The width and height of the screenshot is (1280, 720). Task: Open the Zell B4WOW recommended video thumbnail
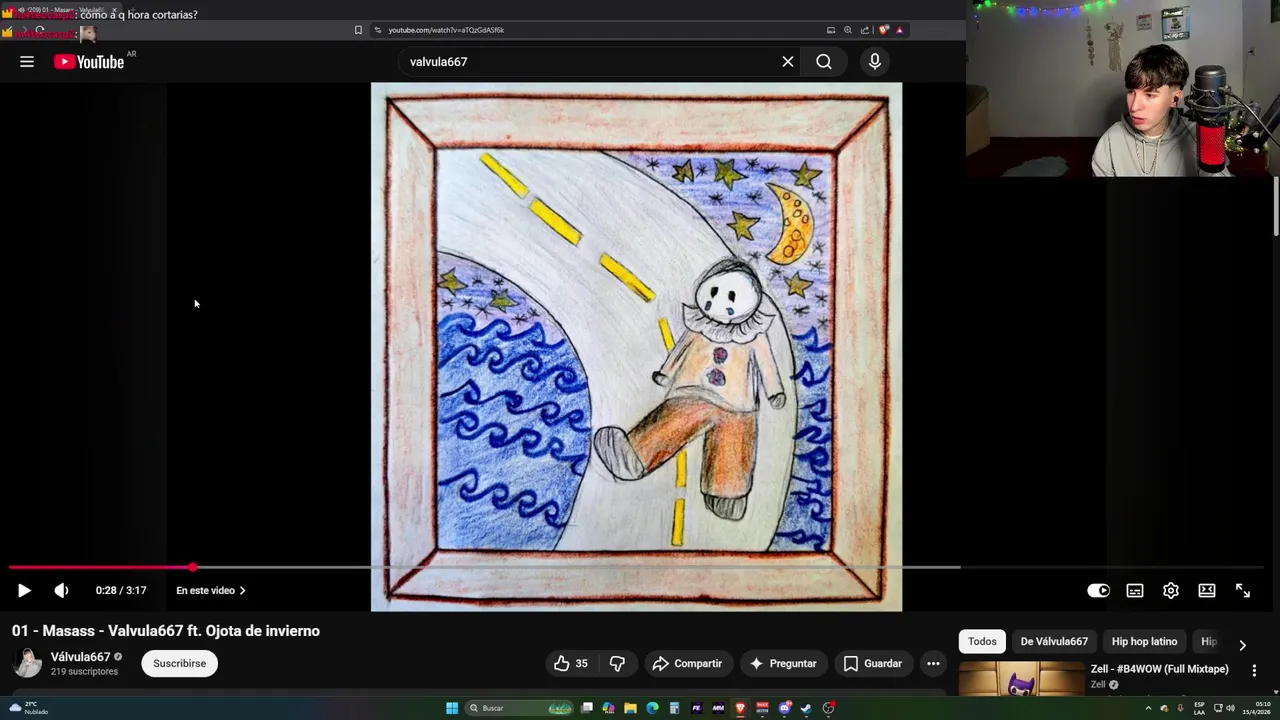coord(1021,679)
